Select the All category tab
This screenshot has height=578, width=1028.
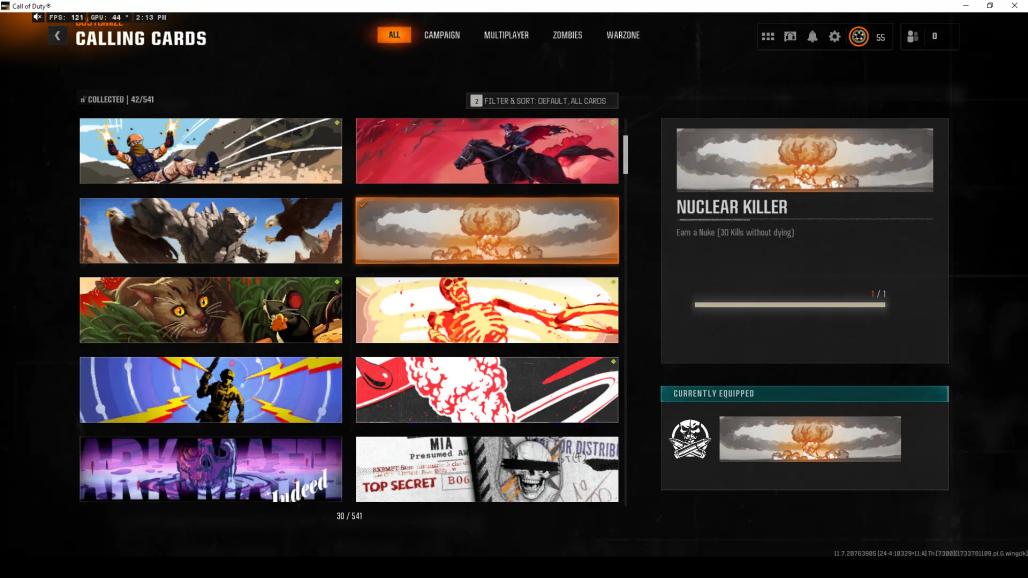point(394,35)
